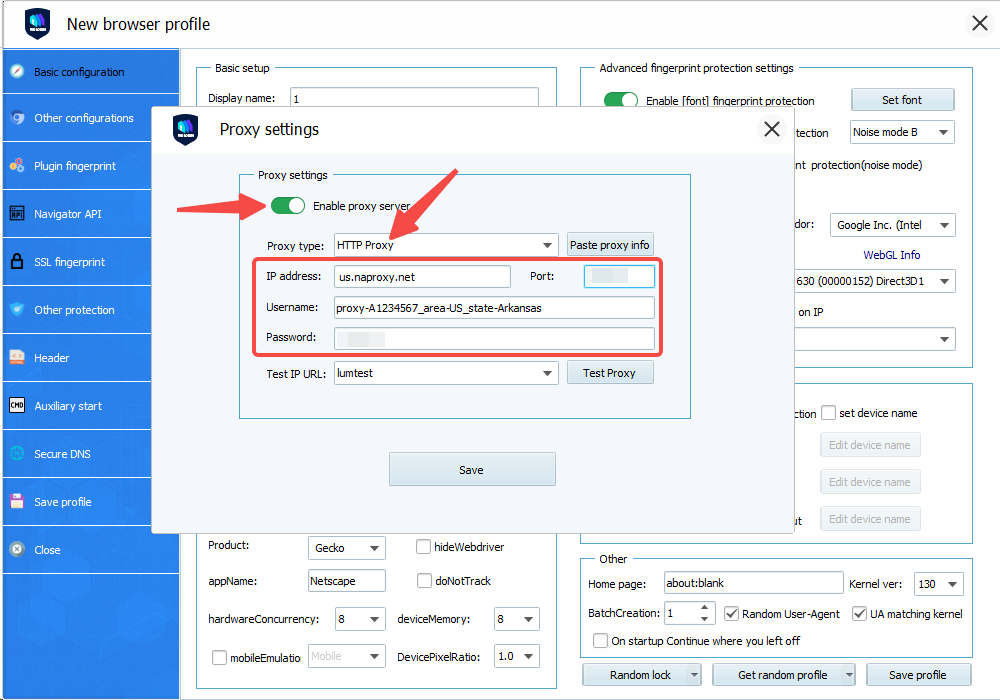This screenshot has width=1000, height=700.
Task: Click the Plugin fingerprint puzzle icon
Action: click(17, 166)
